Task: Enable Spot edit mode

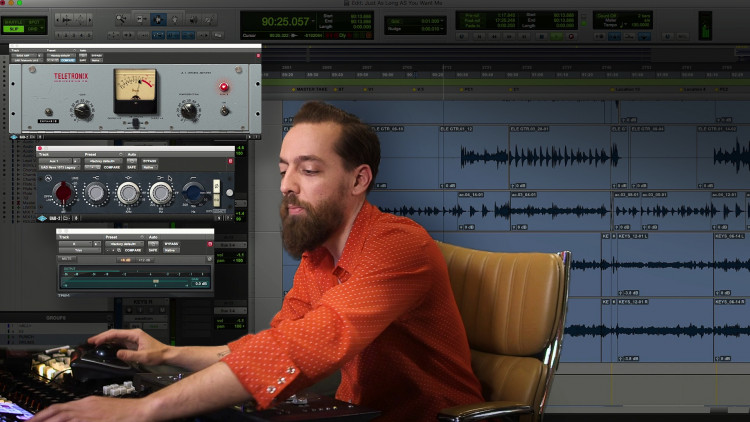Action: (34, 22)
